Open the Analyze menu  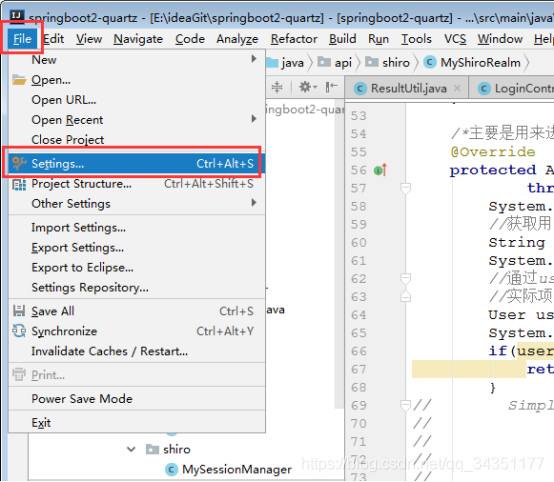tap(237, 39)
